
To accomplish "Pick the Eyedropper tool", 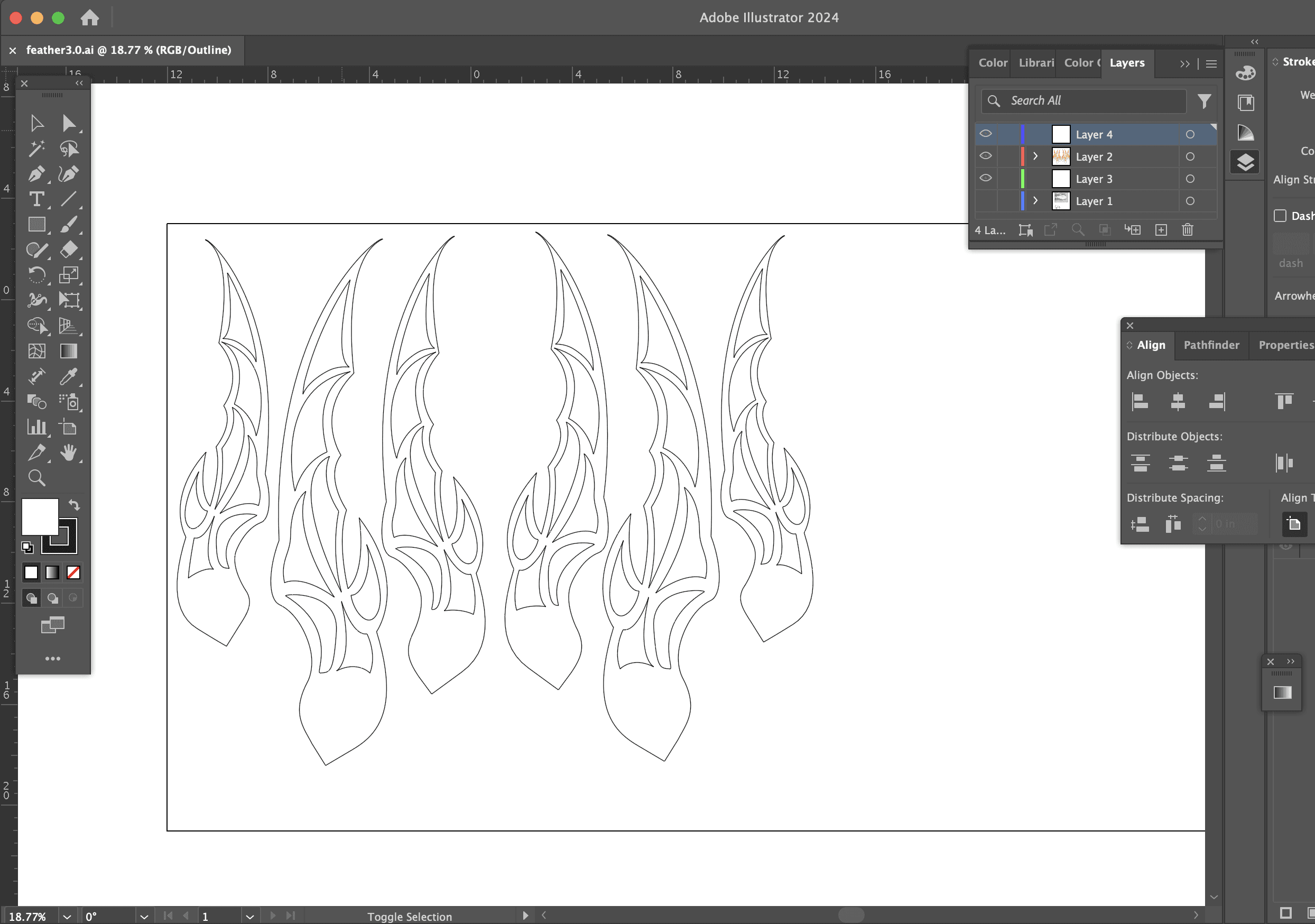I will tap(68, 376).
